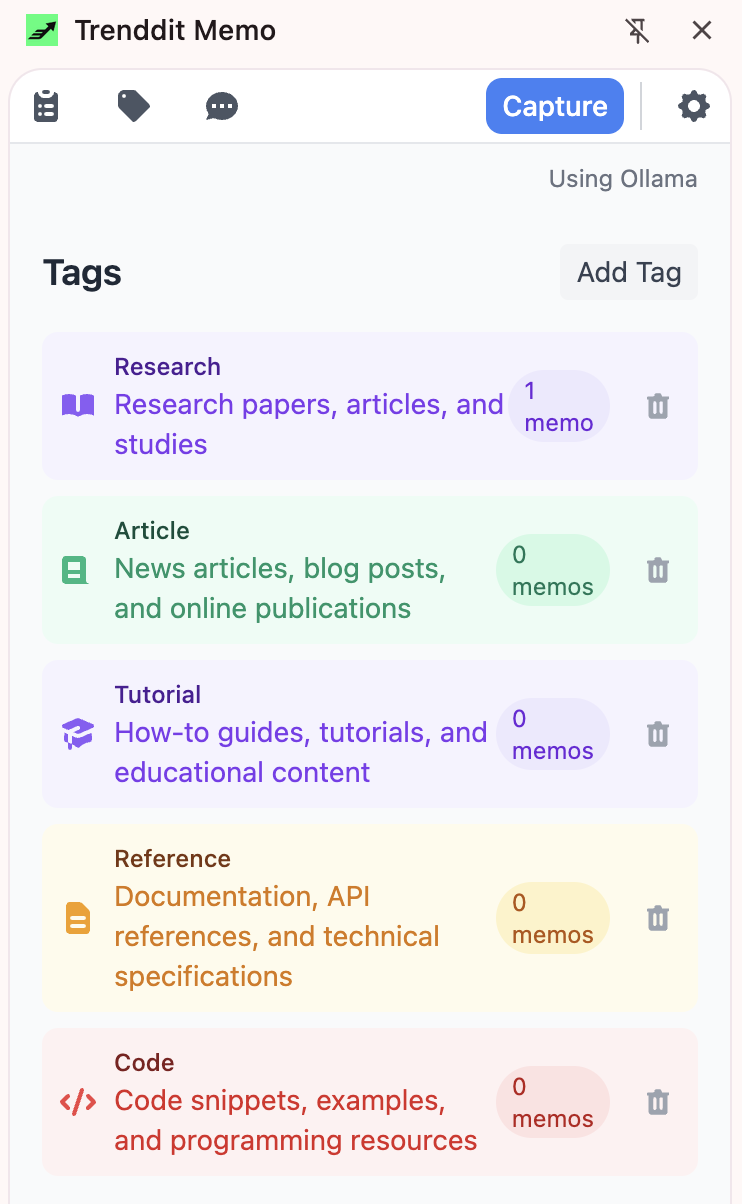Capture the current page
Viewport: 742px width, 1204px height.
pos(554,106)
